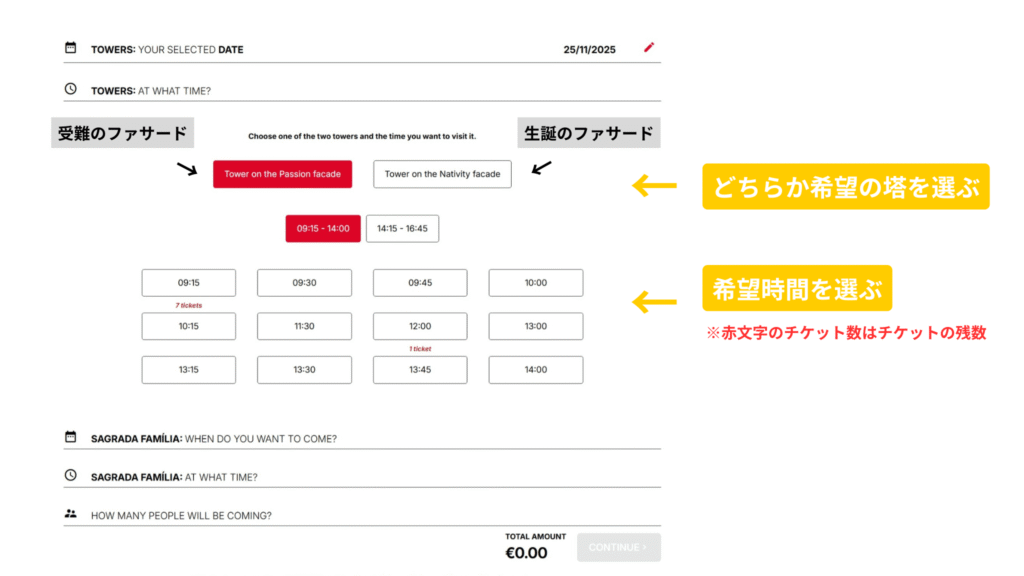Pick the 09:15 time slot
Screen dimensions: 1024x576
(189, 283)
